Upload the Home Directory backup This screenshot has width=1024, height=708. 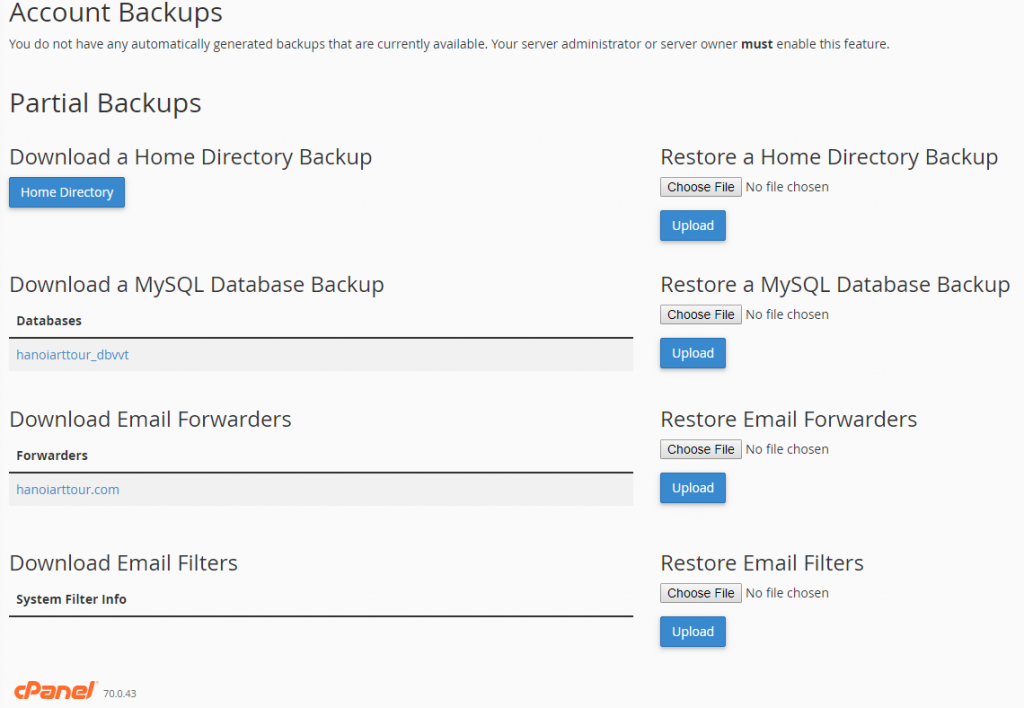click(693, 225)
